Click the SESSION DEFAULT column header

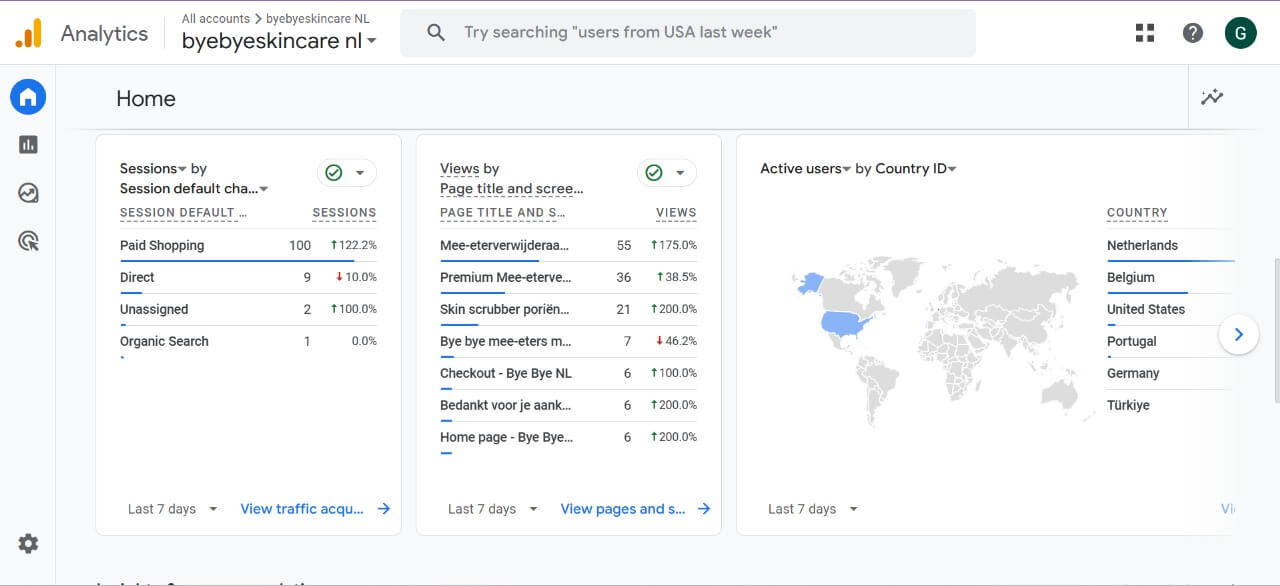(x=183, y=213)
